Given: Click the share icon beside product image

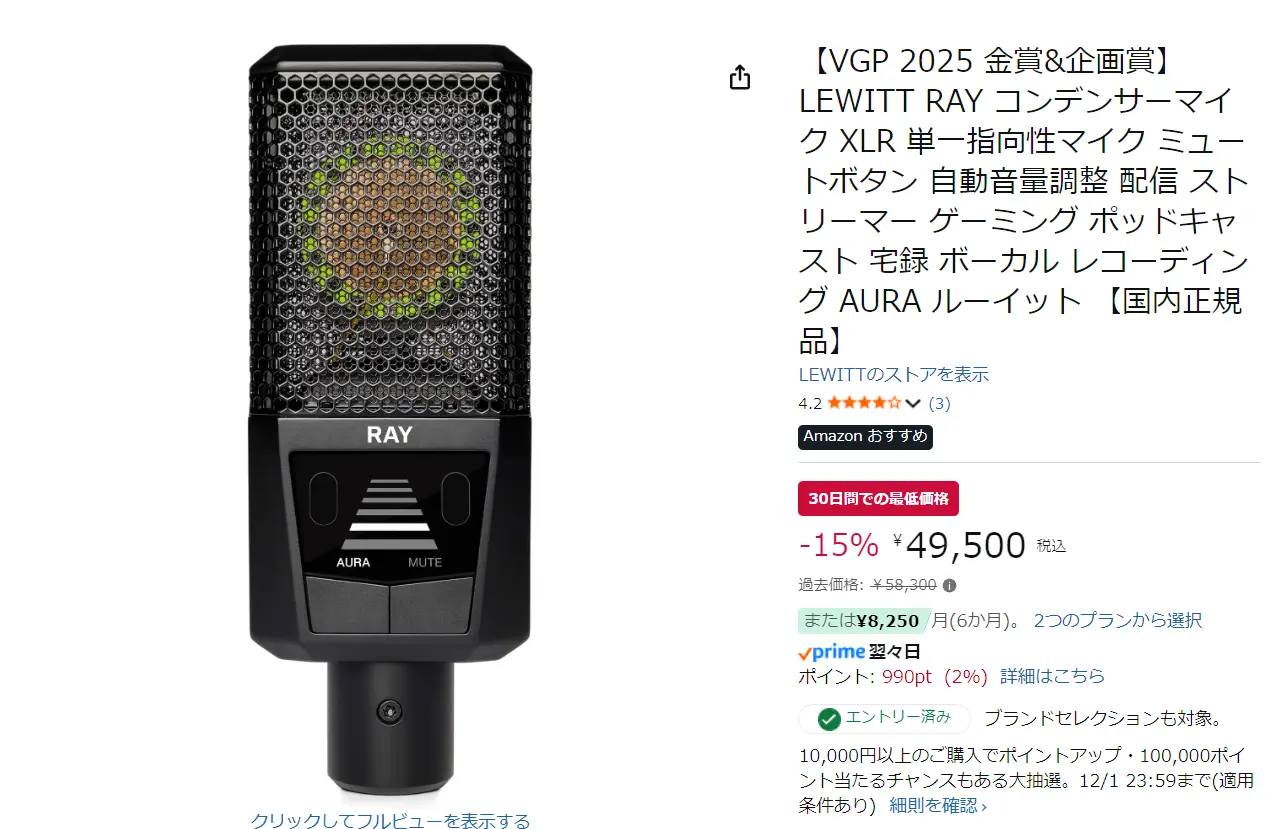Looking at the screenshot, I should (x=740, y=77).
